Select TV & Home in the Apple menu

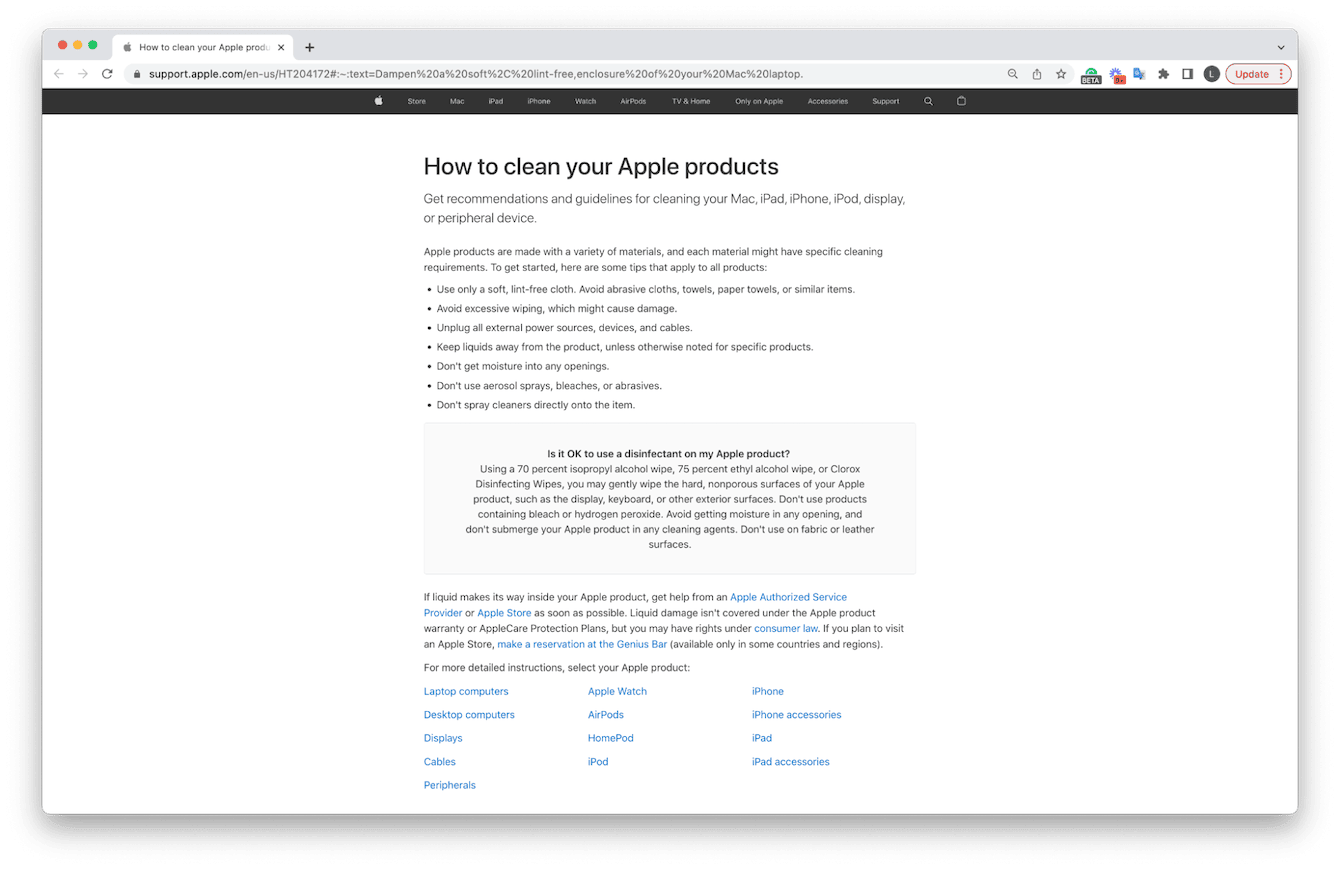[690, 101]
